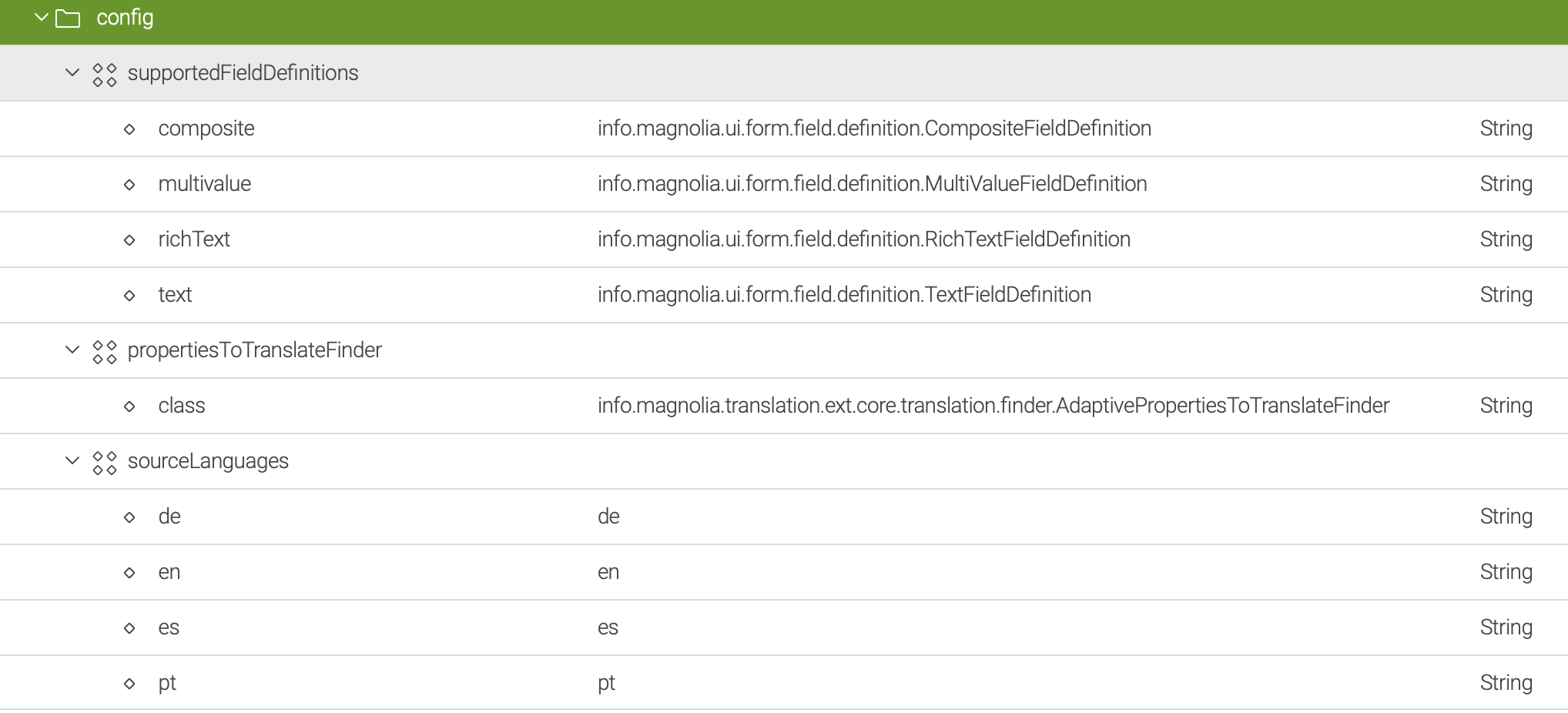Screen dimensions: 1568x713
Task: Click the diamond icon beside class property
Action: [x=129, y=406]
